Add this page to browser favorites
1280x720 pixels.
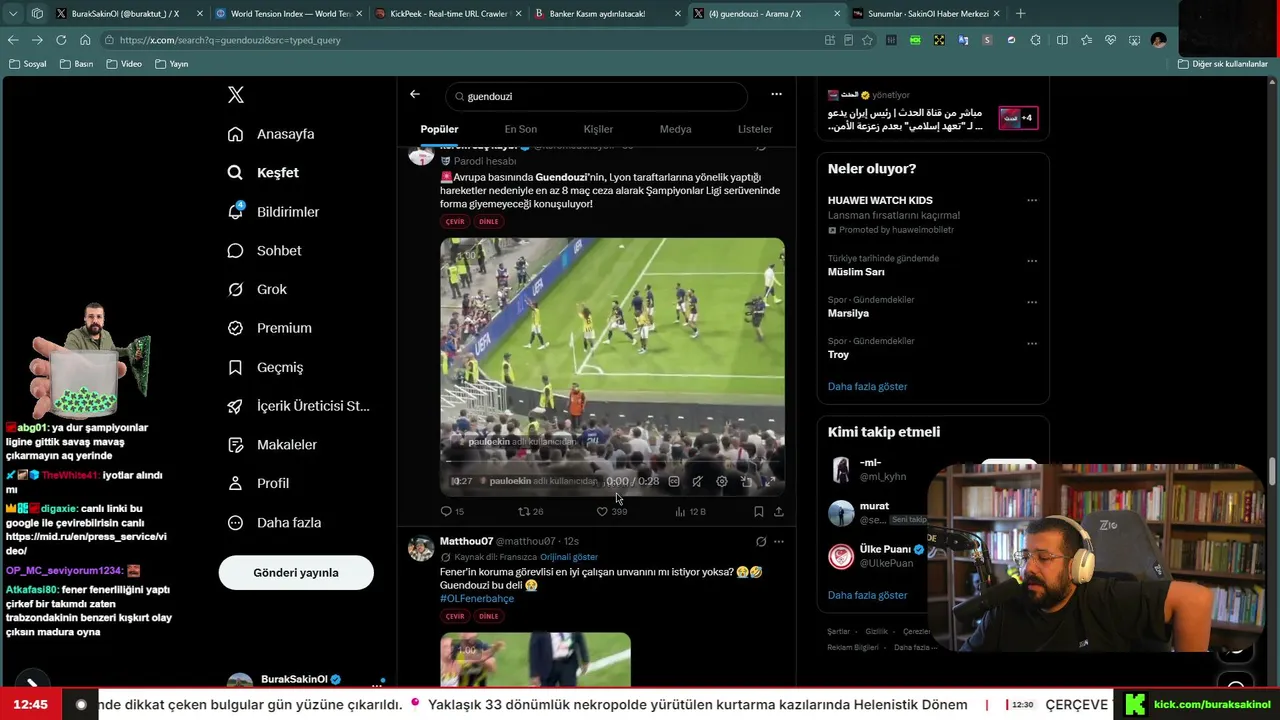coord(867,40)
